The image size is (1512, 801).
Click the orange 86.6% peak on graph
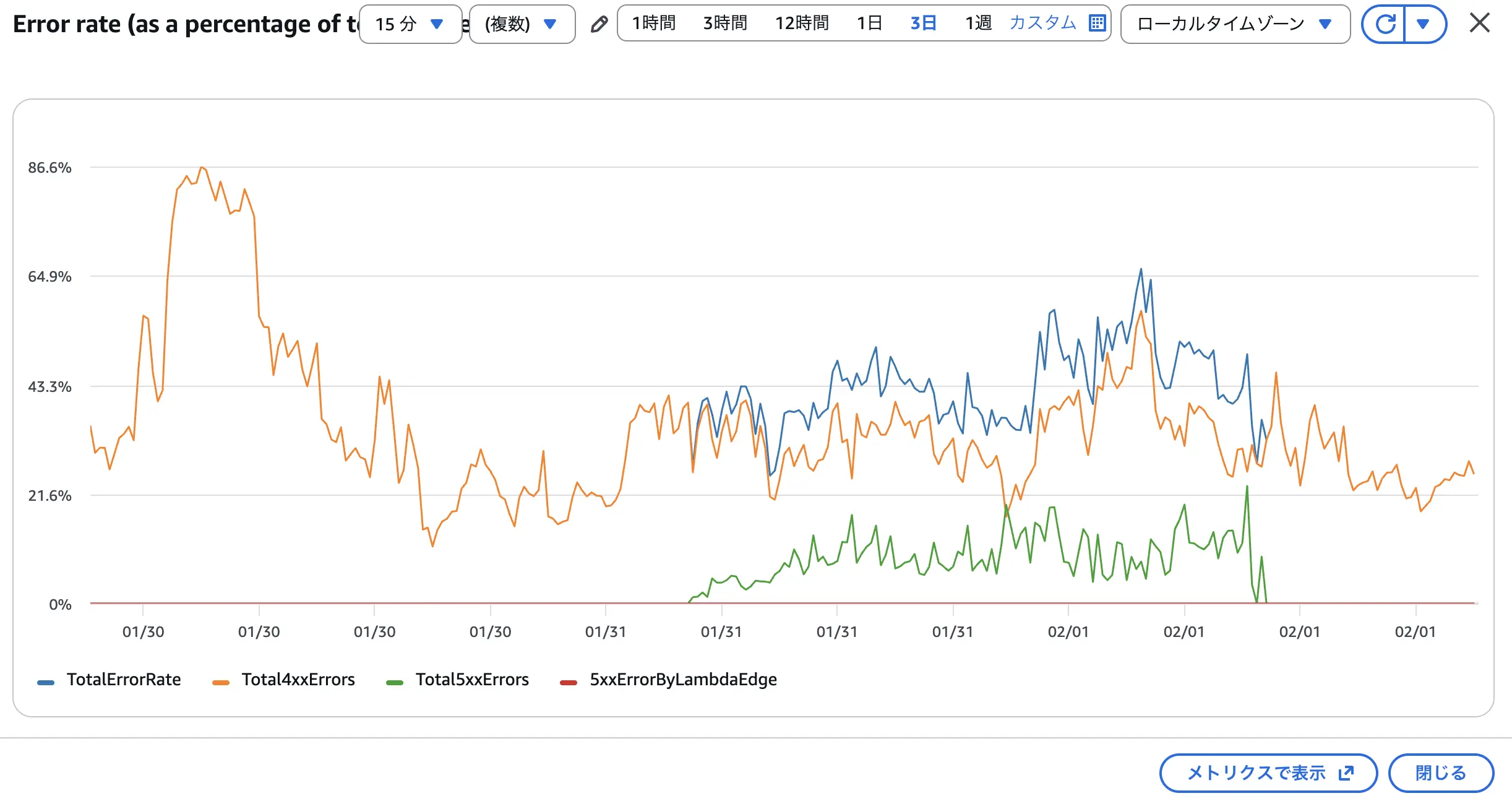point(202,168)
